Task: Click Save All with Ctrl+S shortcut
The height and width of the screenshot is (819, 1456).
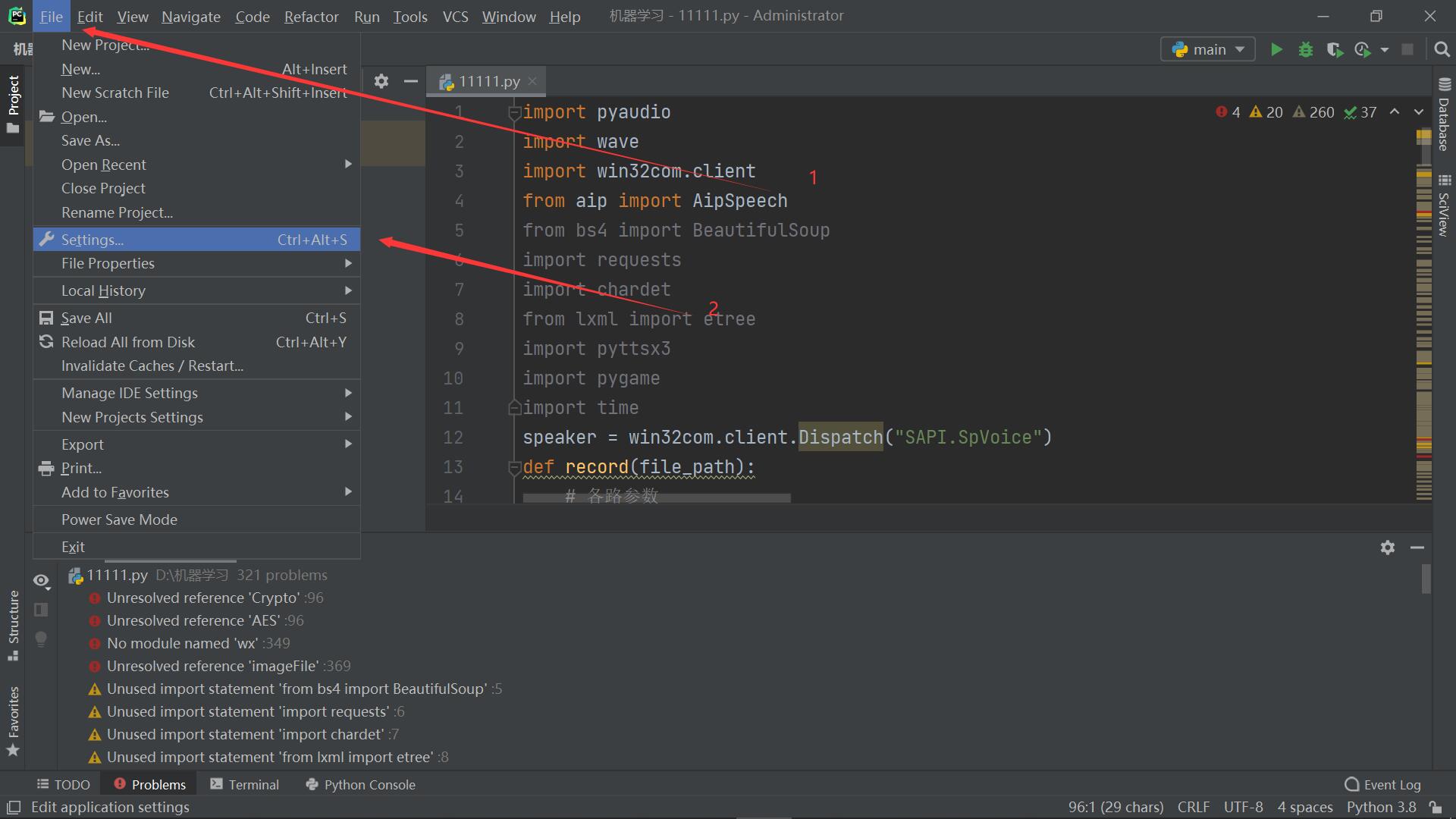Action: [x=86, y=318]
